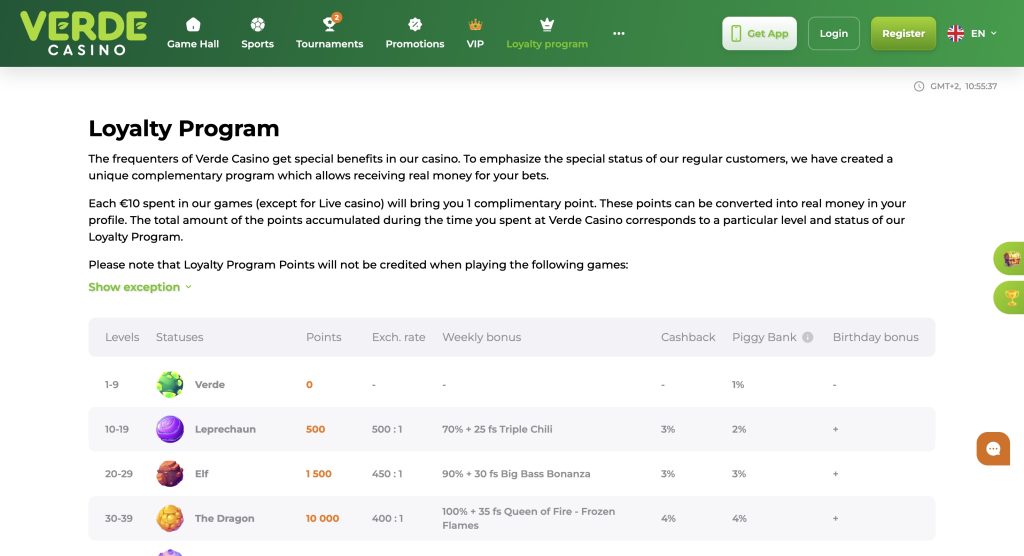Viewport: 1024px width, 556px height.
Task: Click the treasure chest side button
Action: tap(1011, 259)
